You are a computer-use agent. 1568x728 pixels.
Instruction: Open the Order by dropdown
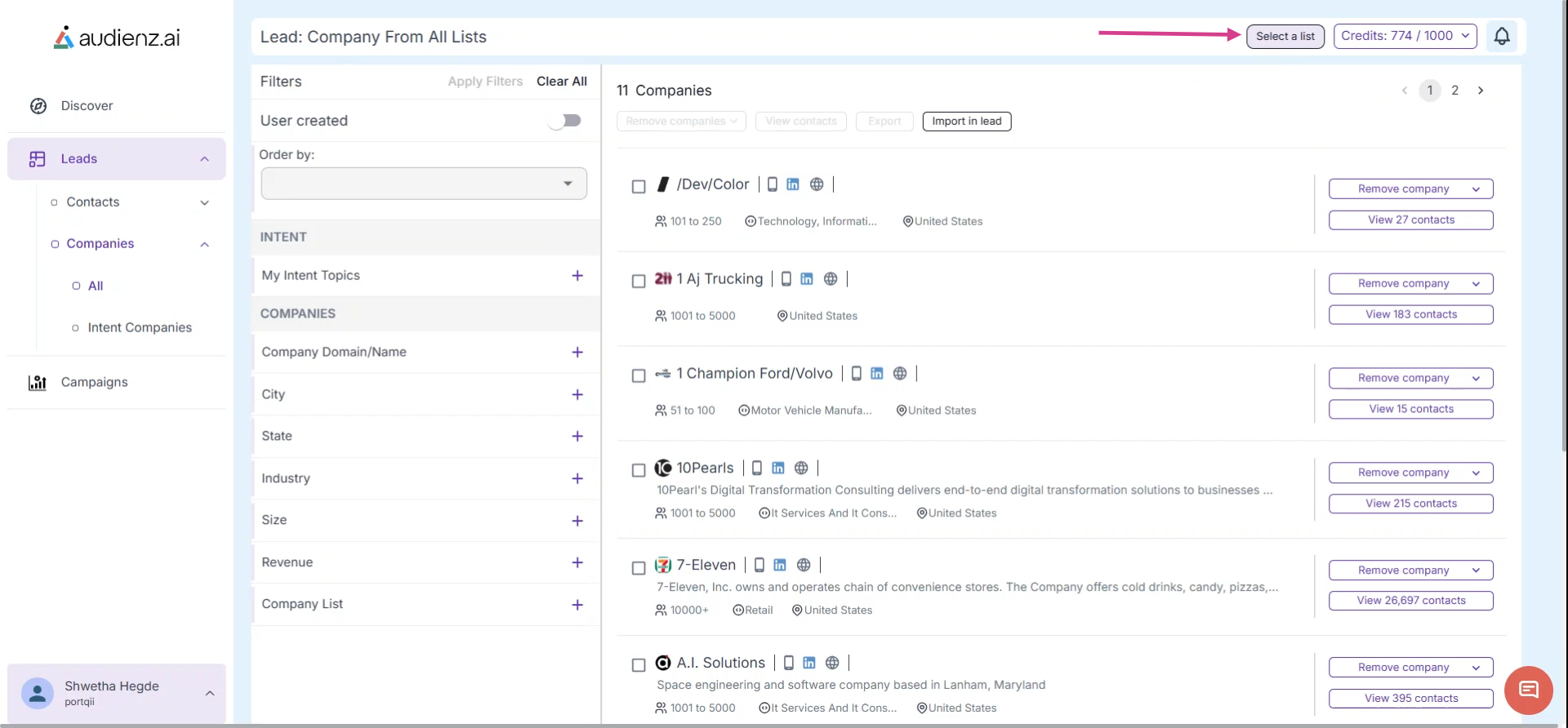pyautogui.click(x=424, y=184)
